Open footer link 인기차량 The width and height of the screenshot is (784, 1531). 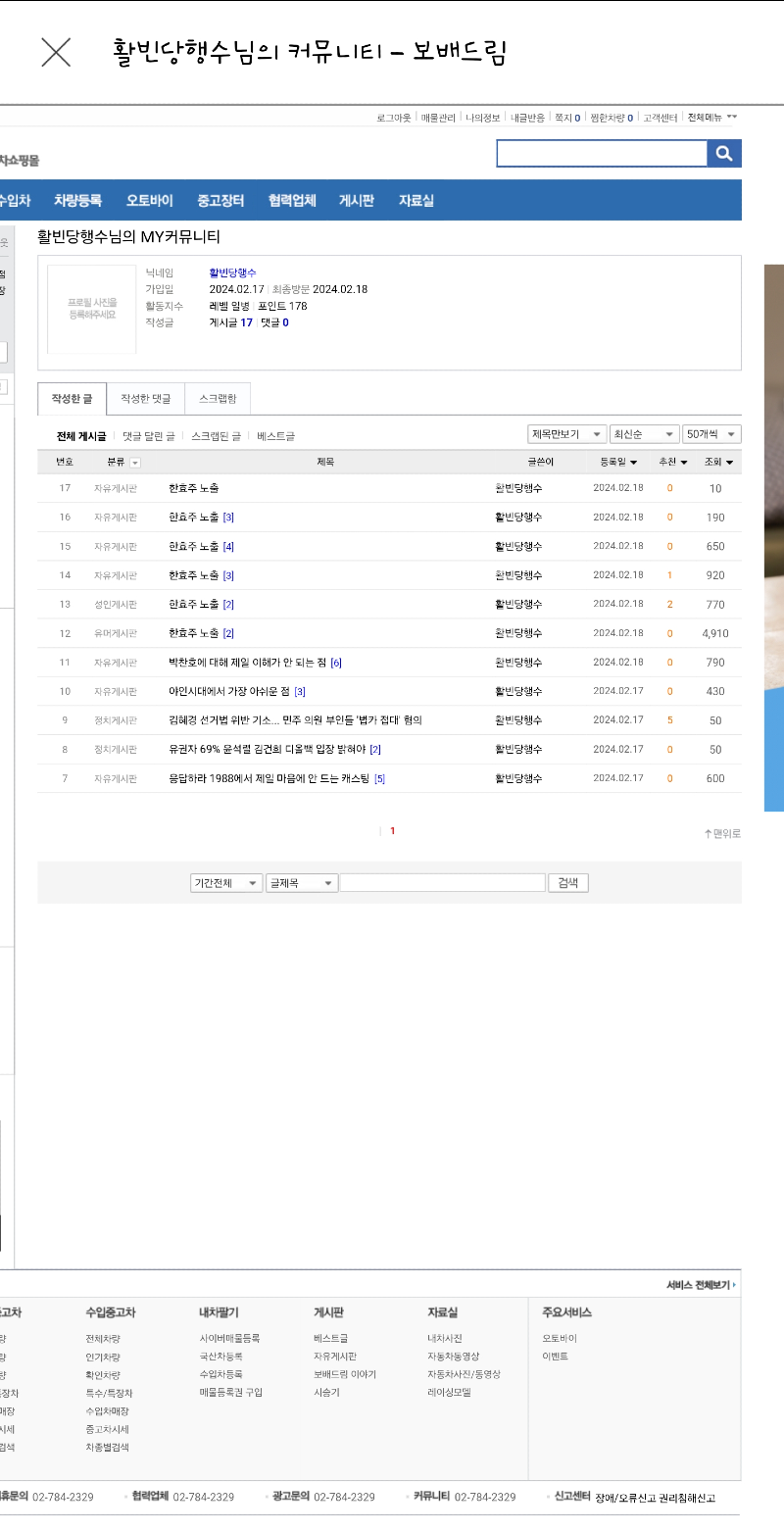tap(103, 1357)
